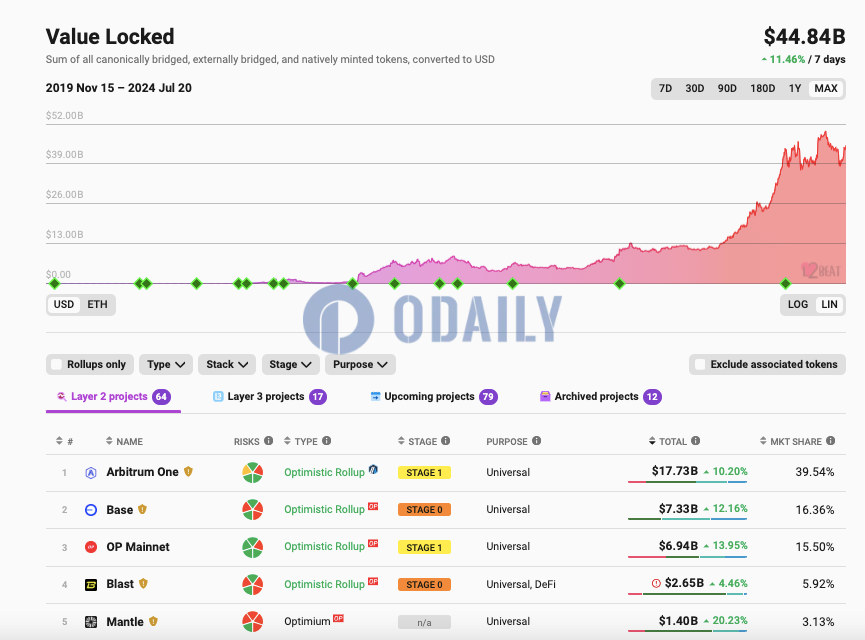The image size is (865, 640).
Task: Open the OP Mainnet project link
Action: 138,547
